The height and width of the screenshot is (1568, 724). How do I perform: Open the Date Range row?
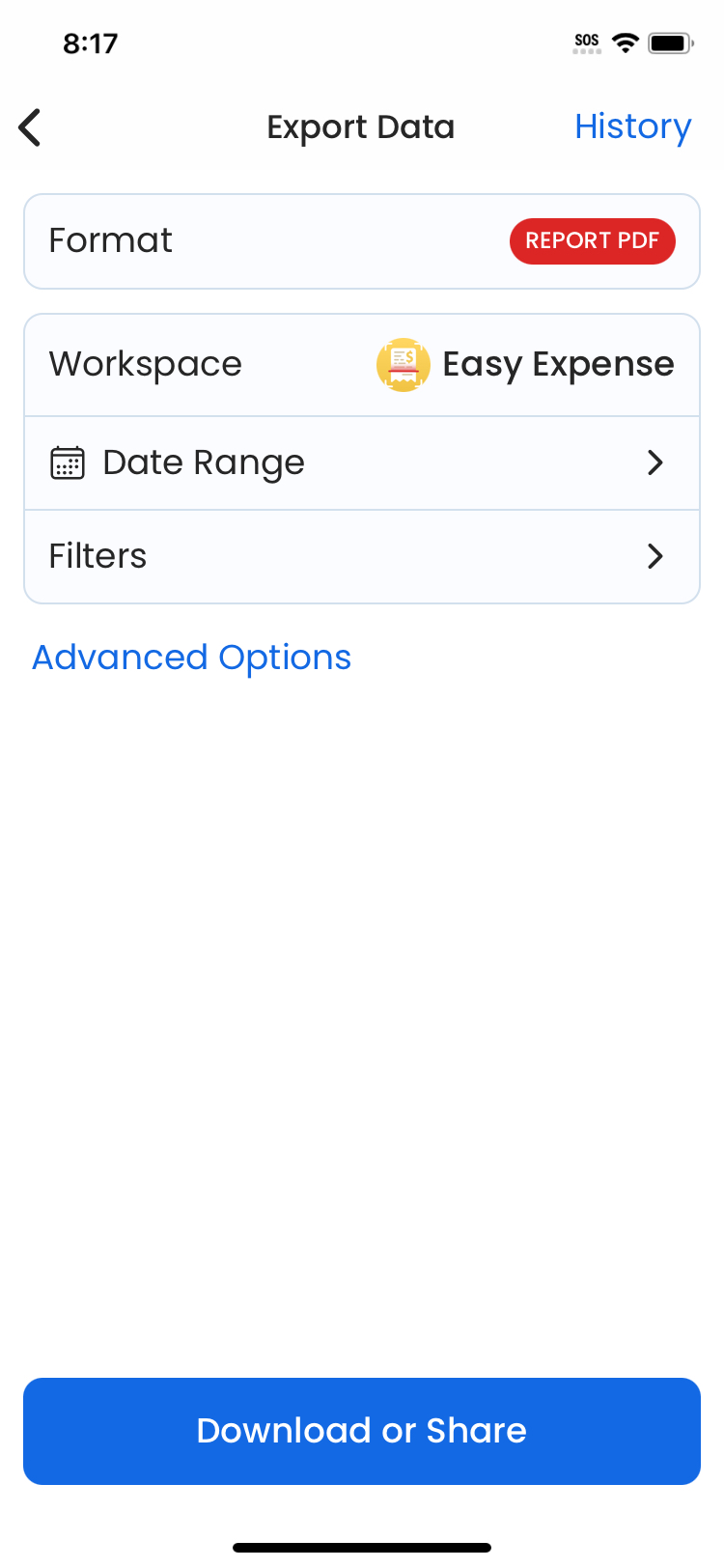204,463
